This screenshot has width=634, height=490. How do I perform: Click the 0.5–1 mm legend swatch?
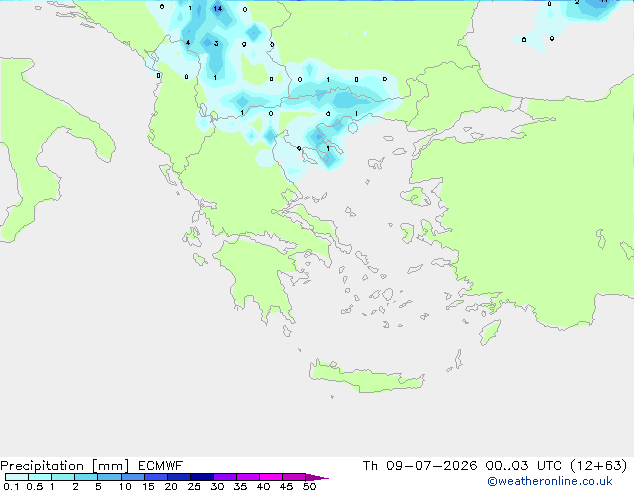40,477
